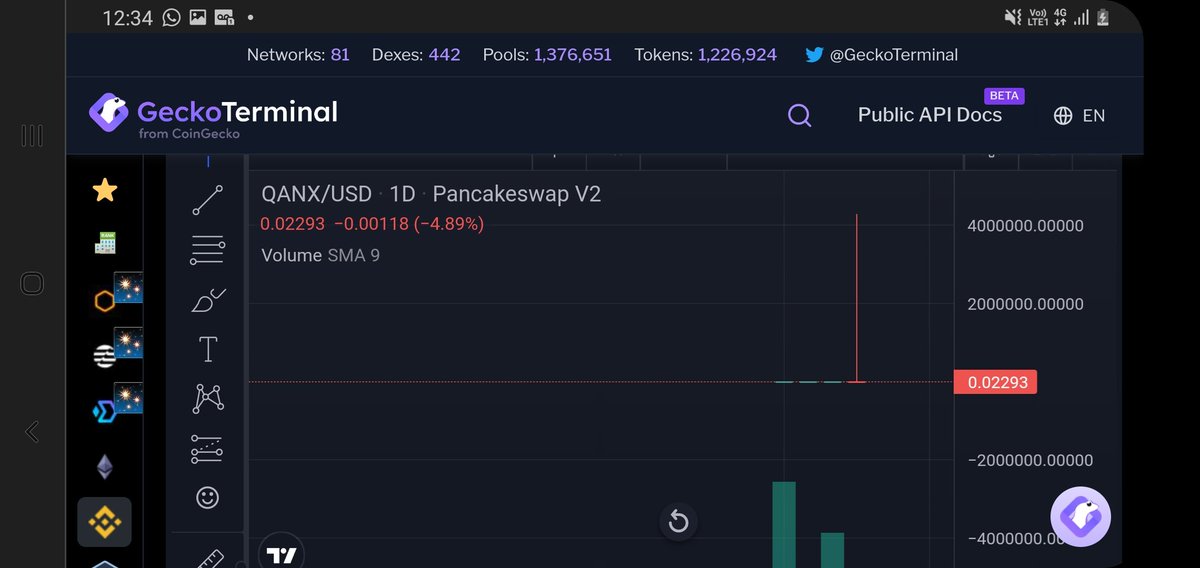Tap the WhatsApp notification icon in status bar
The height and width of the screenshot is (568, 1200).
click(x=171, y=17)
